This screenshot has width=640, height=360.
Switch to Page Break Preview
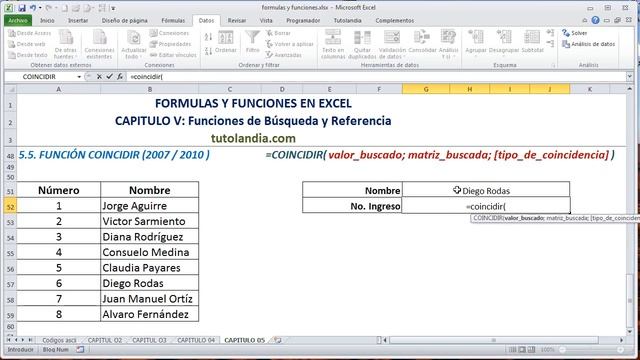pyautogui.click(x=531, y=350)
